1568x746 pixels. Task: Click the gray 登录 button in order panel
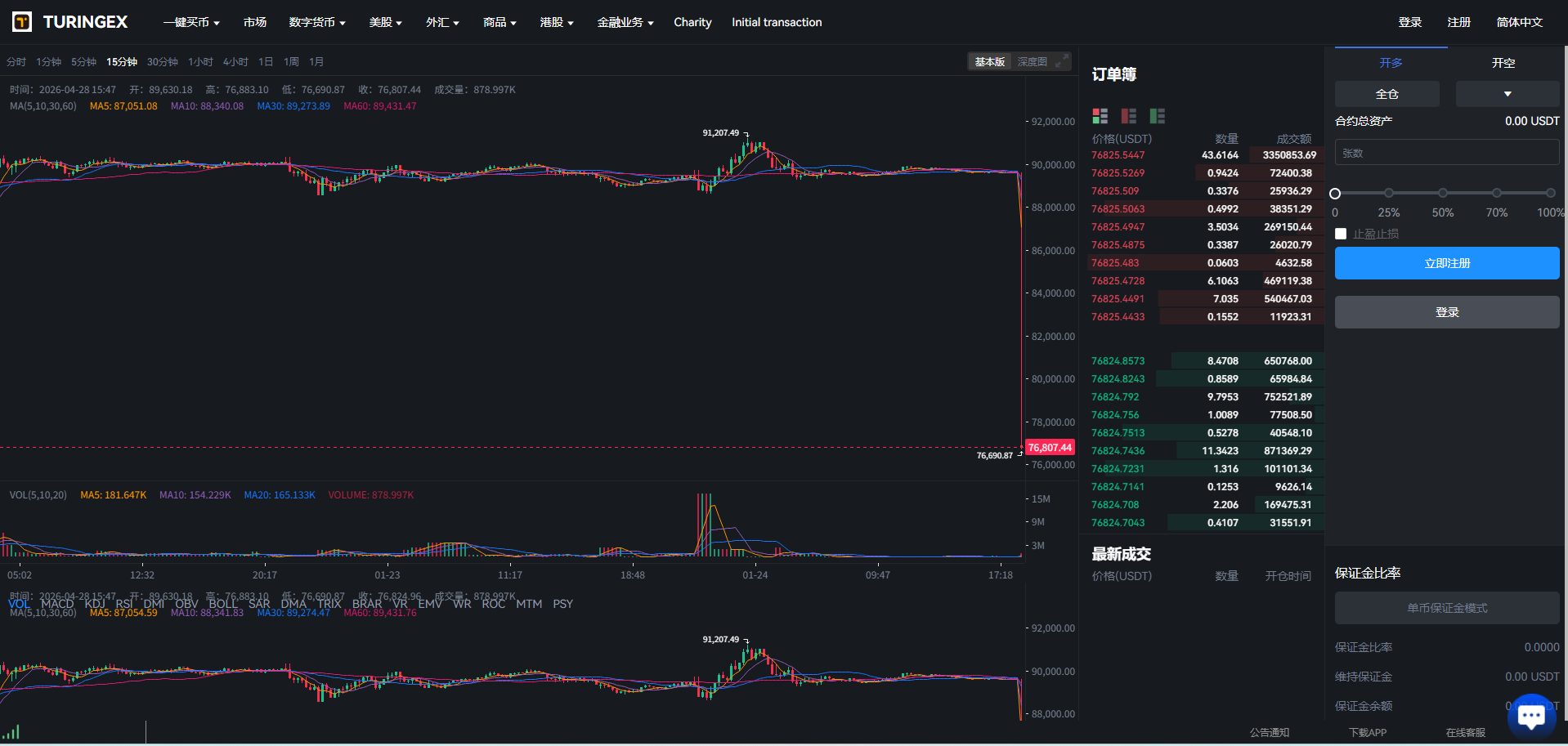pos(1446,312)
